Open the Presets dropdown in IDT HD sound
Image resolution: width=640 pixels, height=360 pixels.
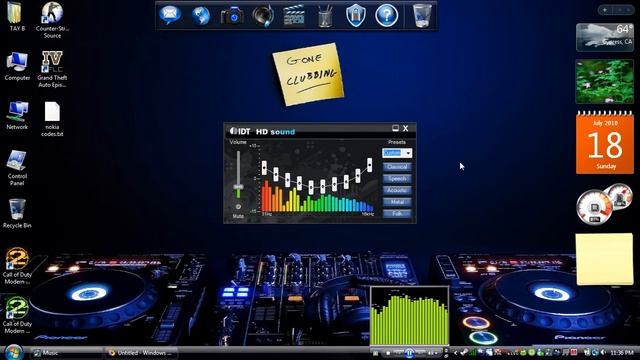pyautogui.click(x=397, y=153)
